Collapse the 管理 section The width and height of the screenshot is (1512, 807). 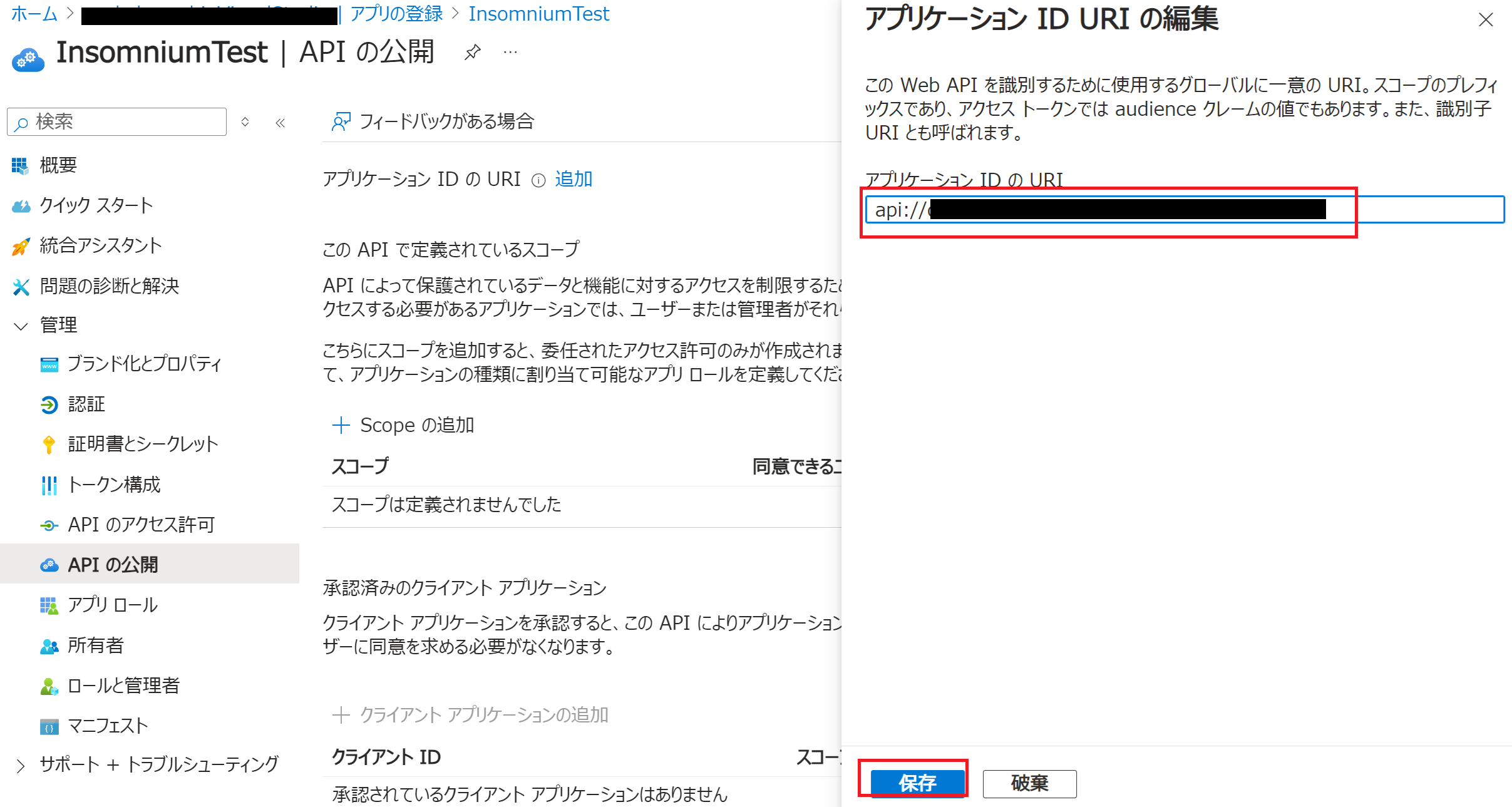click(x=21, y=326)
